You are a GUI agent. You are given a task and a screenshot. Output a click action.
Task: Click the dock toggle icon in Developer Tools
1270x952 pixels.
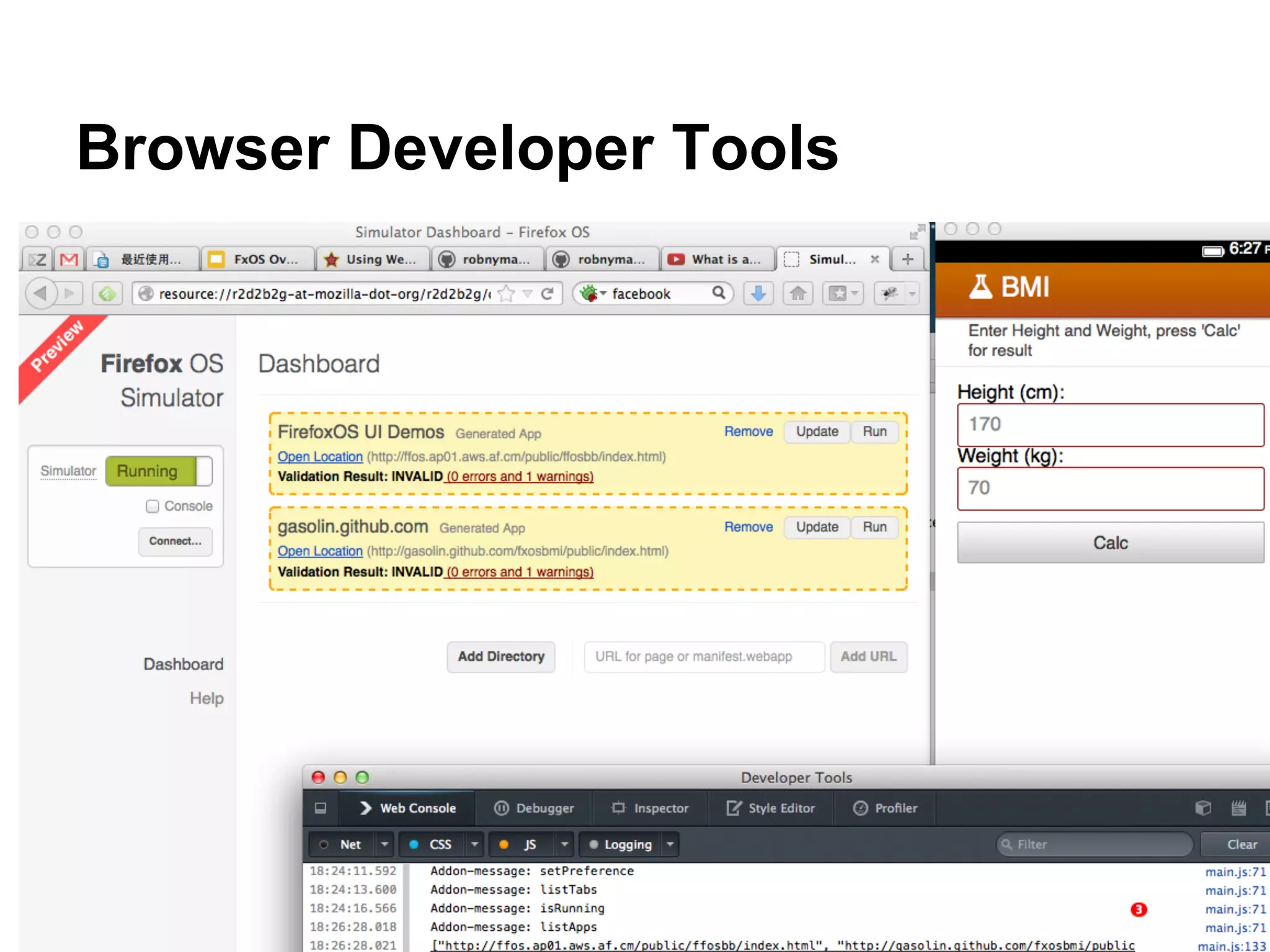point(320,808)
